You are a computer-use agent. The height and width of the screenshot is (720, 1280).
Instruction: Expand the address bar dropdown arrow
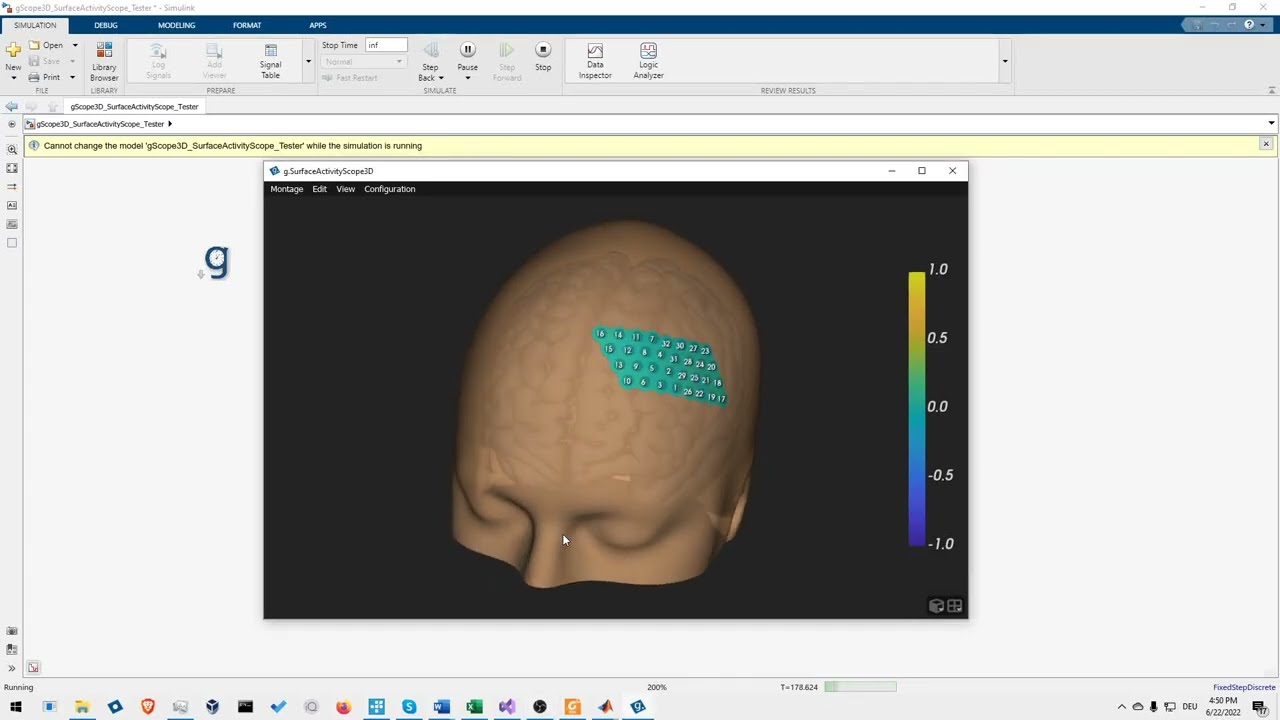click(x=1271, y=124)
